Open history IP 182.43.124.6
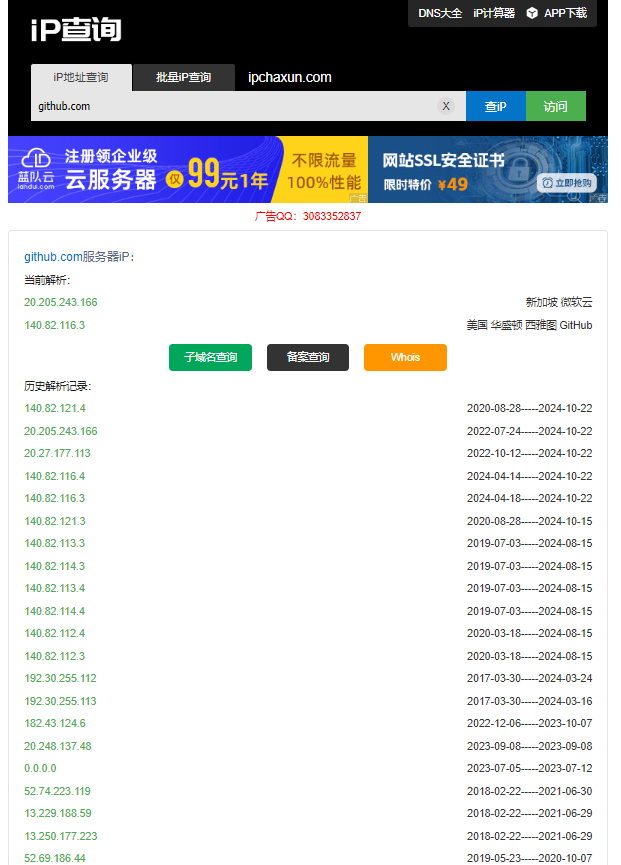Image resolution: width=621 pixels, height=865 pixels. pos(55,723)
